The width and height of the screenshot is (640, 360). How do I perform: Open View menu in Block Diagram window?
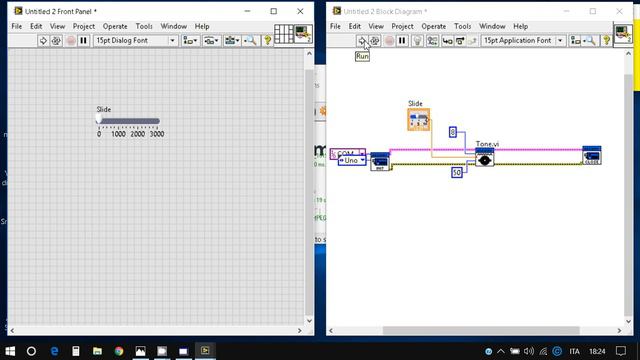(x=376, y=26)
